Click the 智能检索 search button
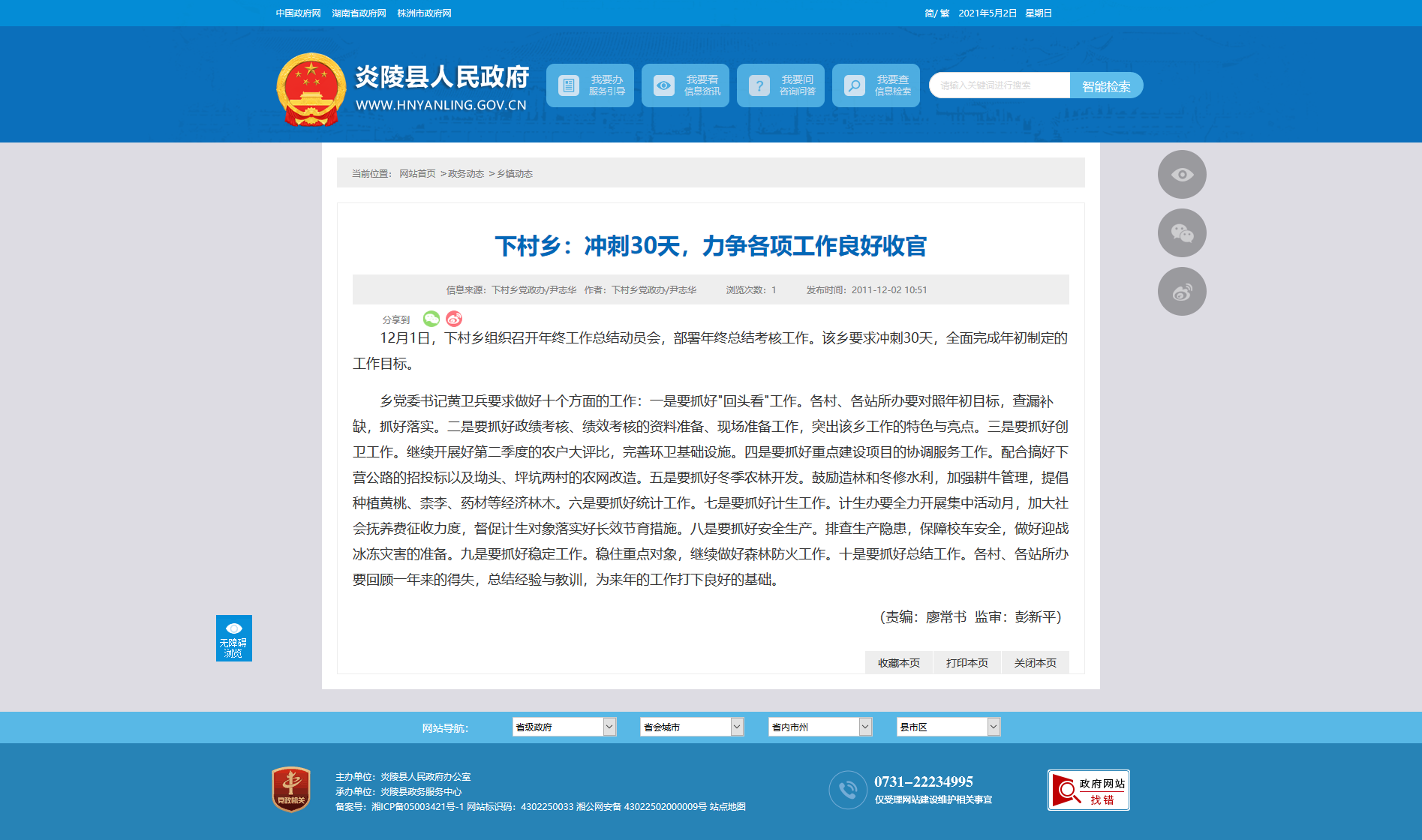1422x840 pixels. (x=1106, y=86)
